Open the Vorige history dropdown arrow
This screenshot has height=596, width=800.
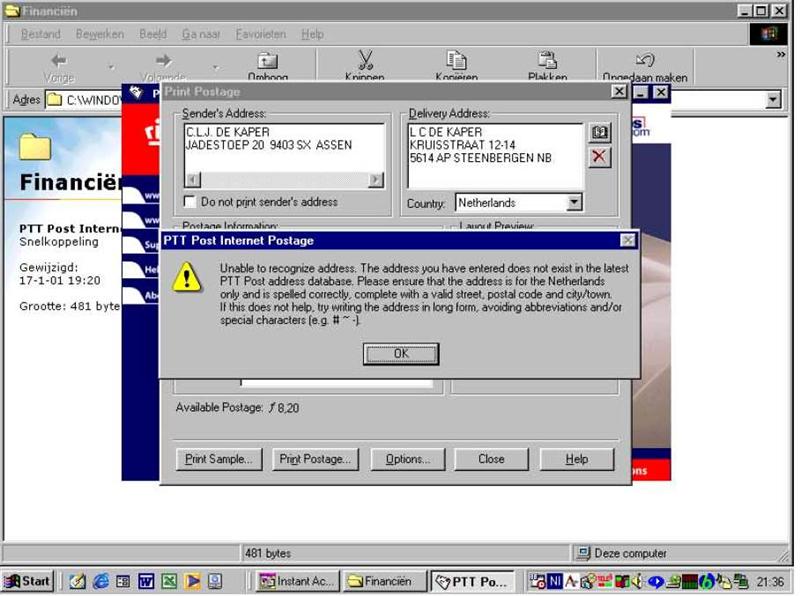point(111,67)
